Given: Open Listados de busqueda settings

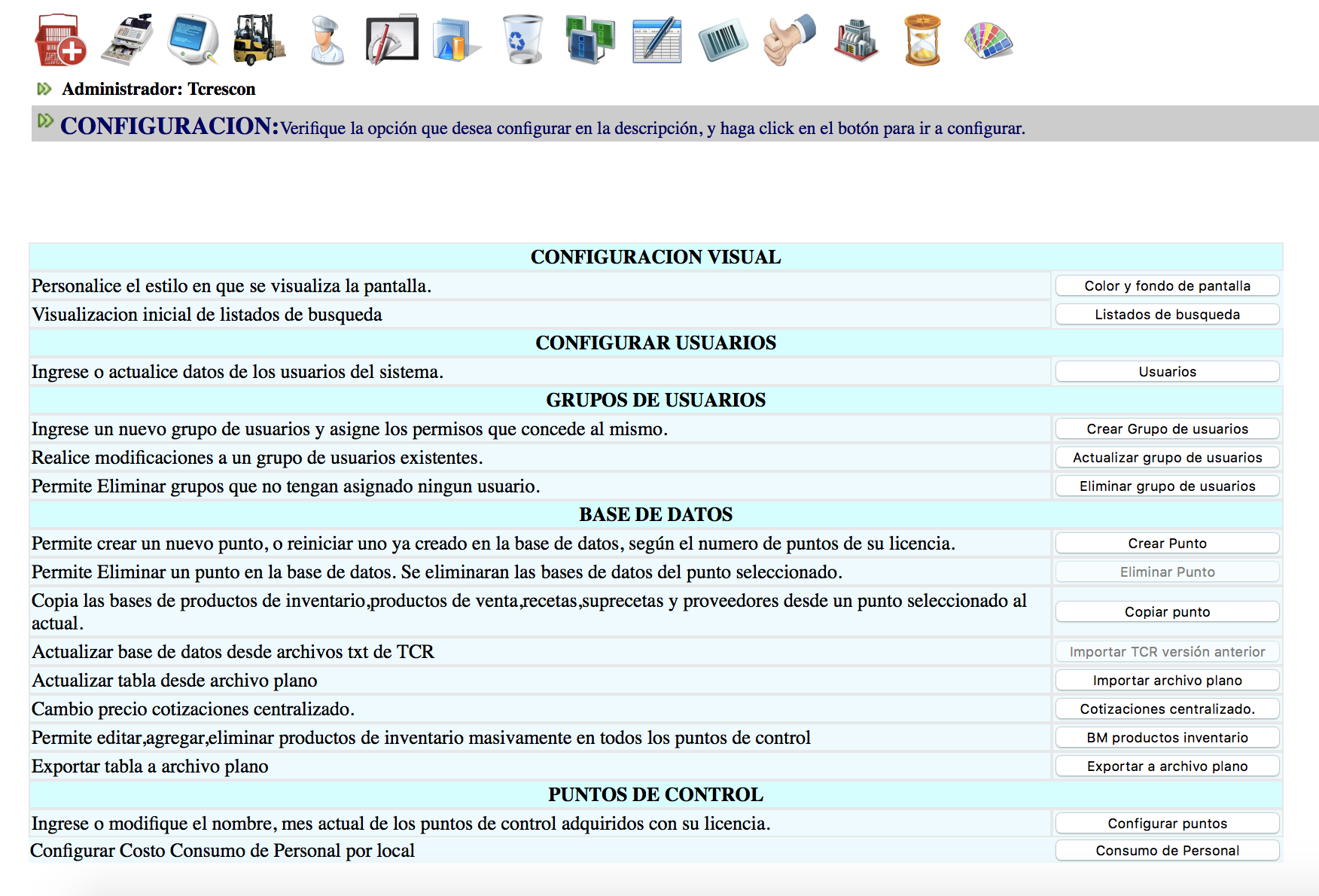Looking at the screenshot, I should click(x=1167, y=315).
